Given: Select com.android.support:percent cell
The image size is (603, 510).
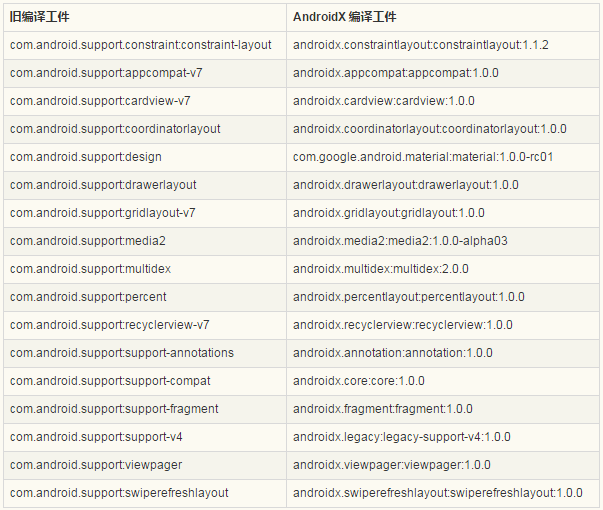Looking at the screenshot, I should pos(145,297).
